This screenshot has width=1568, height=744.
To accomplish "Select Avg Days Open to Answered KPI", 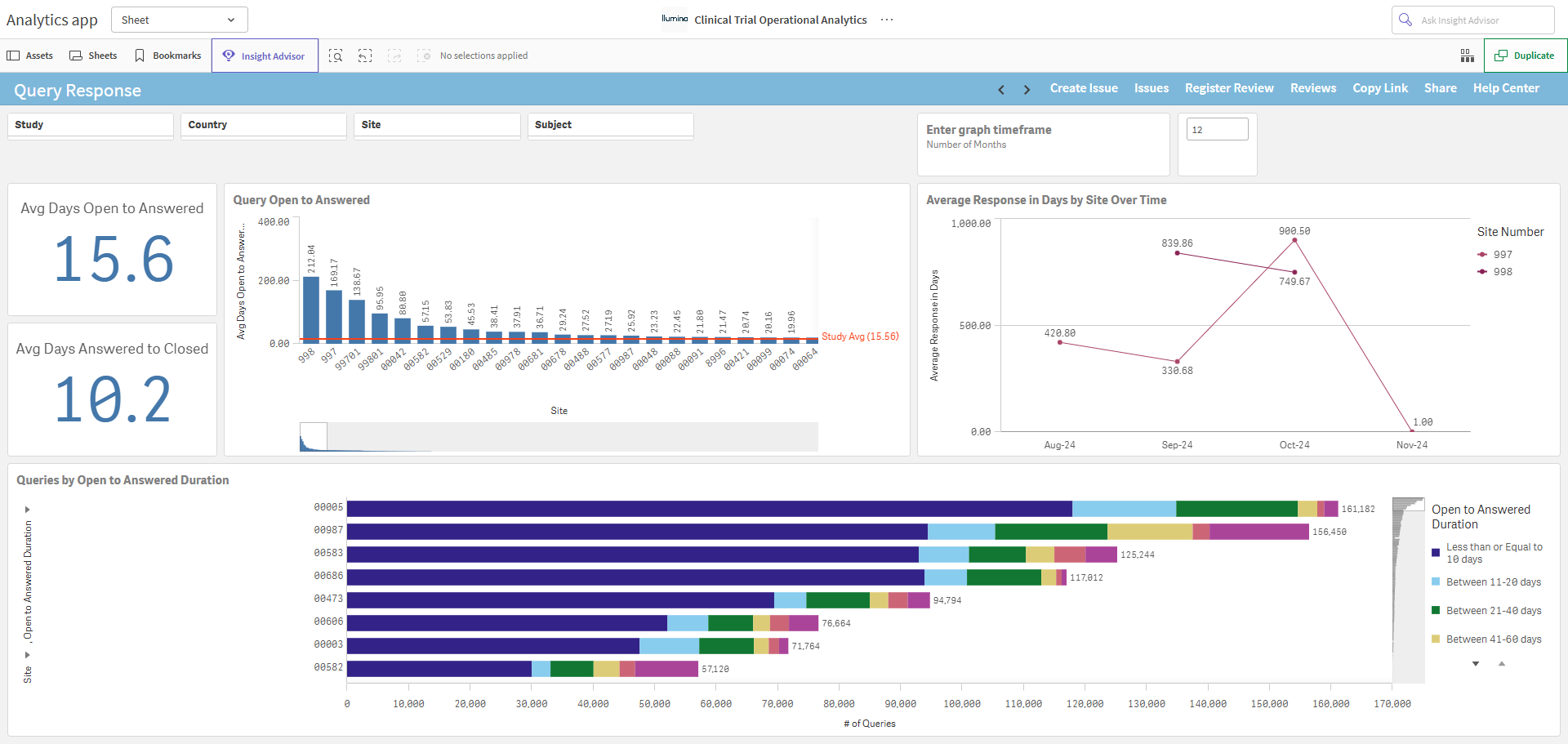I will pyautogui.click(x=113, y=249).
